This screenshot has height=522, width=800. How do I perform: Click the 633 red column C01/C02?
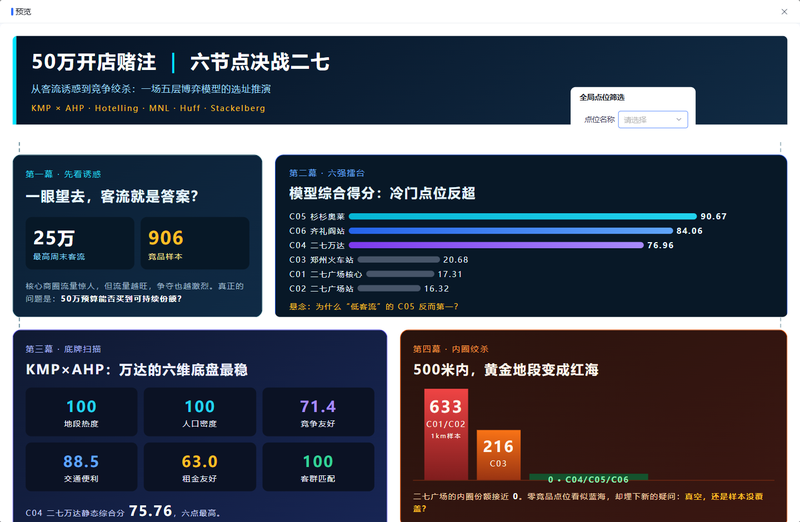coord(446,434)
